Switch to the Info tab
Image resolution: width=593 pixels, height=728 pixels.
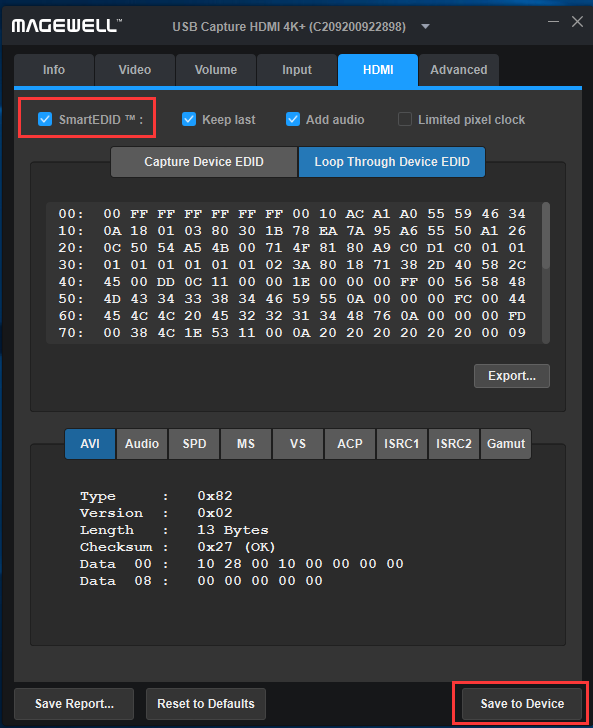tap(54, 70)
